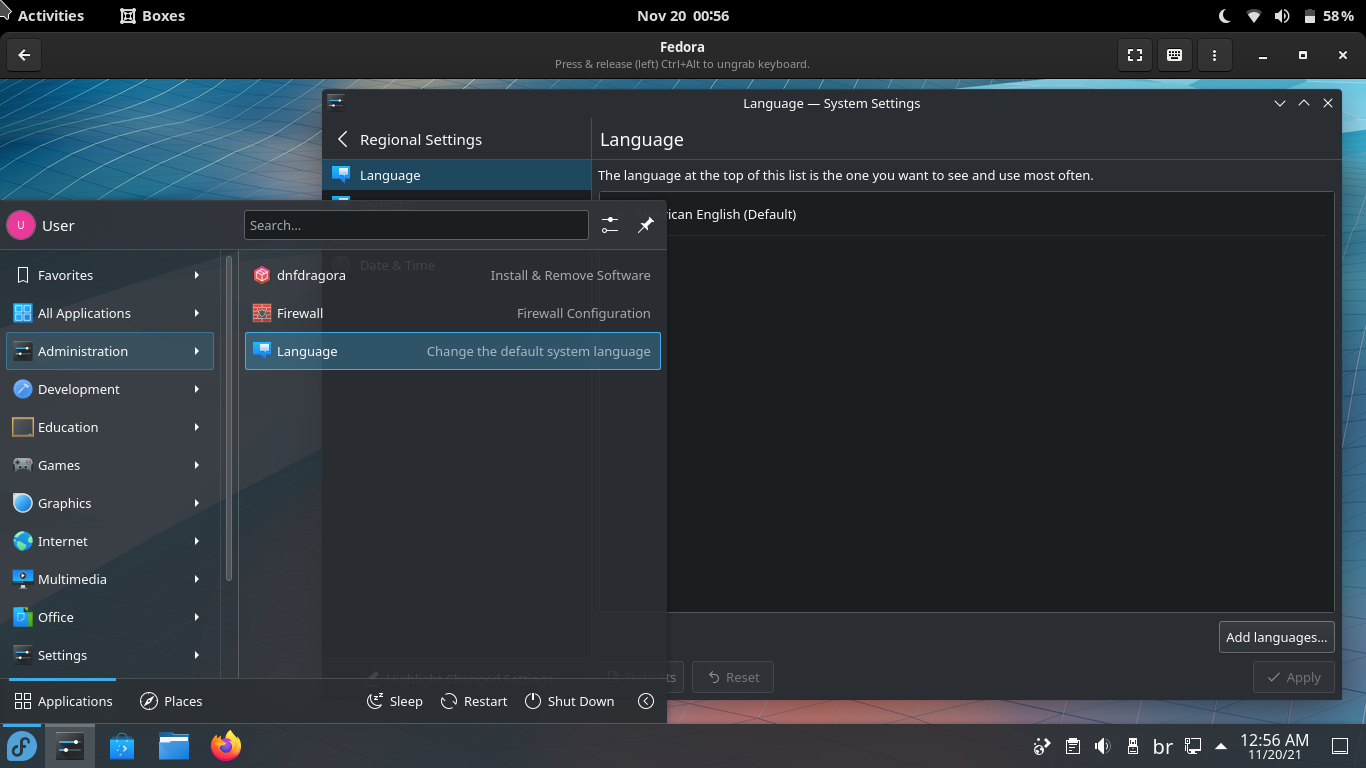Click the Add languages... button
Screen dimensions: 1366x768
coord(1277,637)
